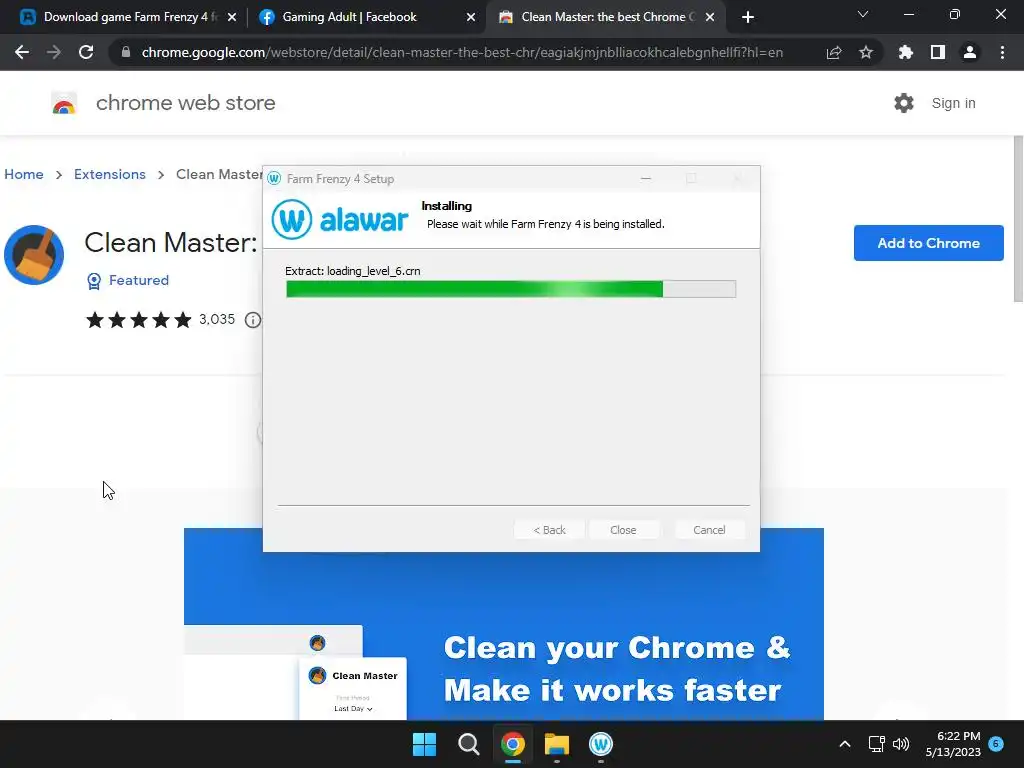The image size is (1024, 768).
Task: Click the Installing heading
Action: pyautogui.click(x=447, y=206)
